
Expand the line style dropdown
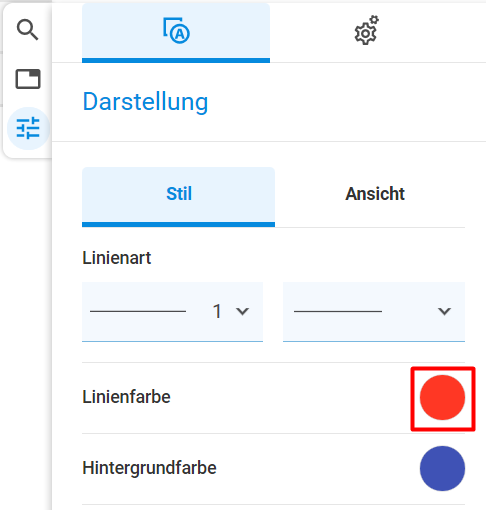click(374, 312)
